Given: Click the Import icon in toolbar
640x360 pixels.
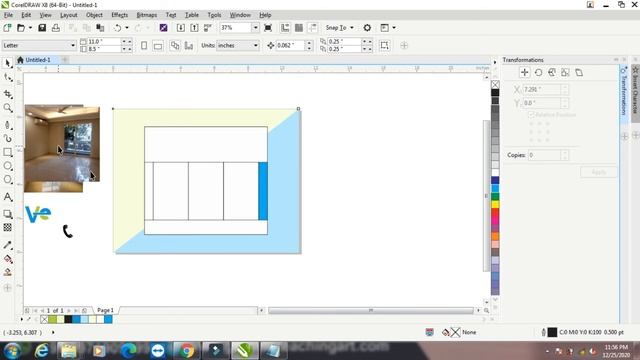Looking at the screenshot, I should (x=180, y=28).
